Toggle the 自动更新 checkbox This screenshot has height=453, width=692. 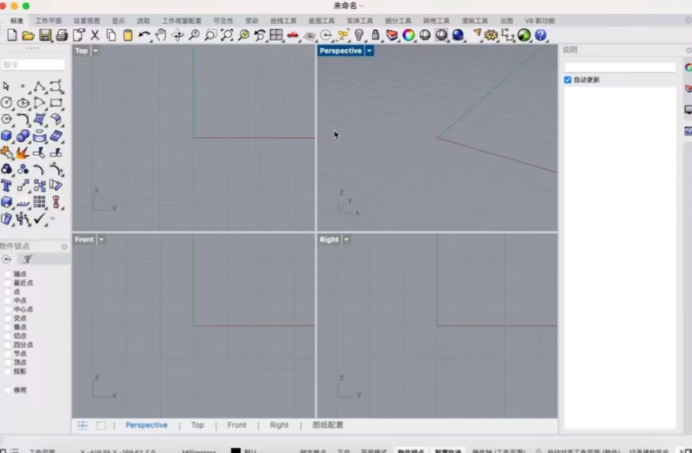(568, 80)
